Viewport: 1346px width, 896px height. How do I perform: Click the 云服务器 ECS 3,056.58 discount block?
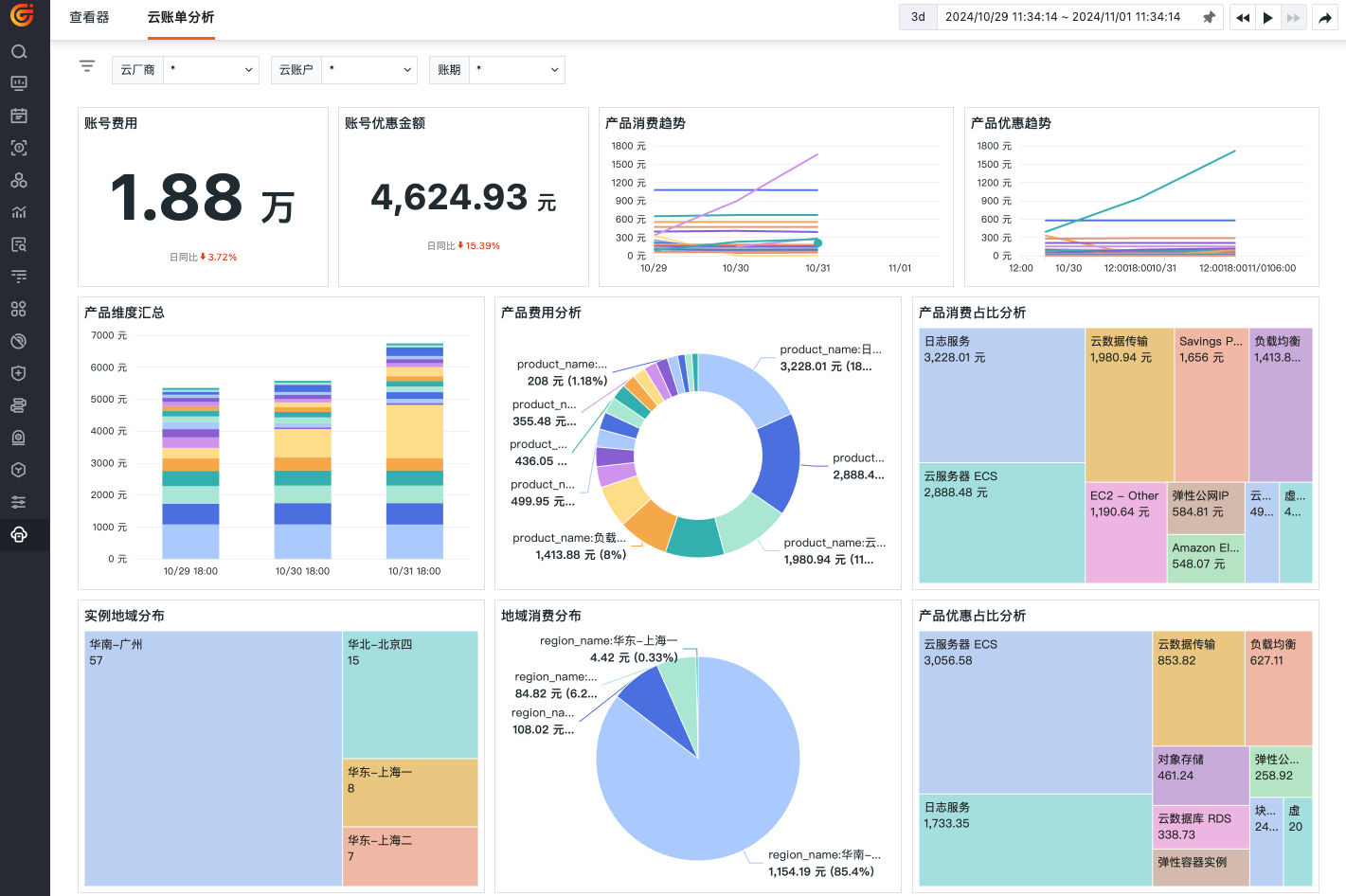(x=1035, y=712)
